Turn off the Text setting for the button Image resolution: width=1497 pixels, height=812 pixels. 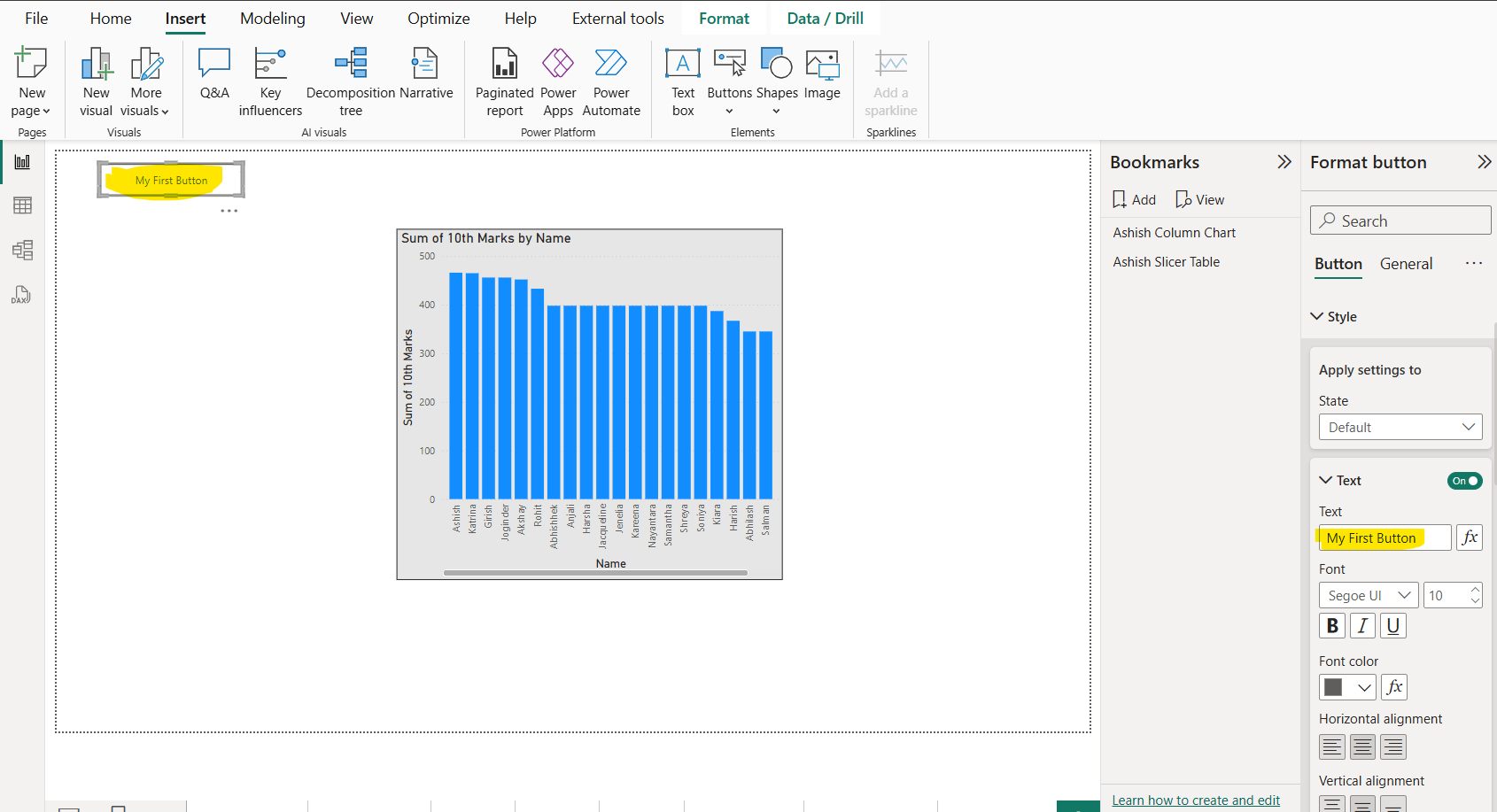click(x=1464, y=481)
